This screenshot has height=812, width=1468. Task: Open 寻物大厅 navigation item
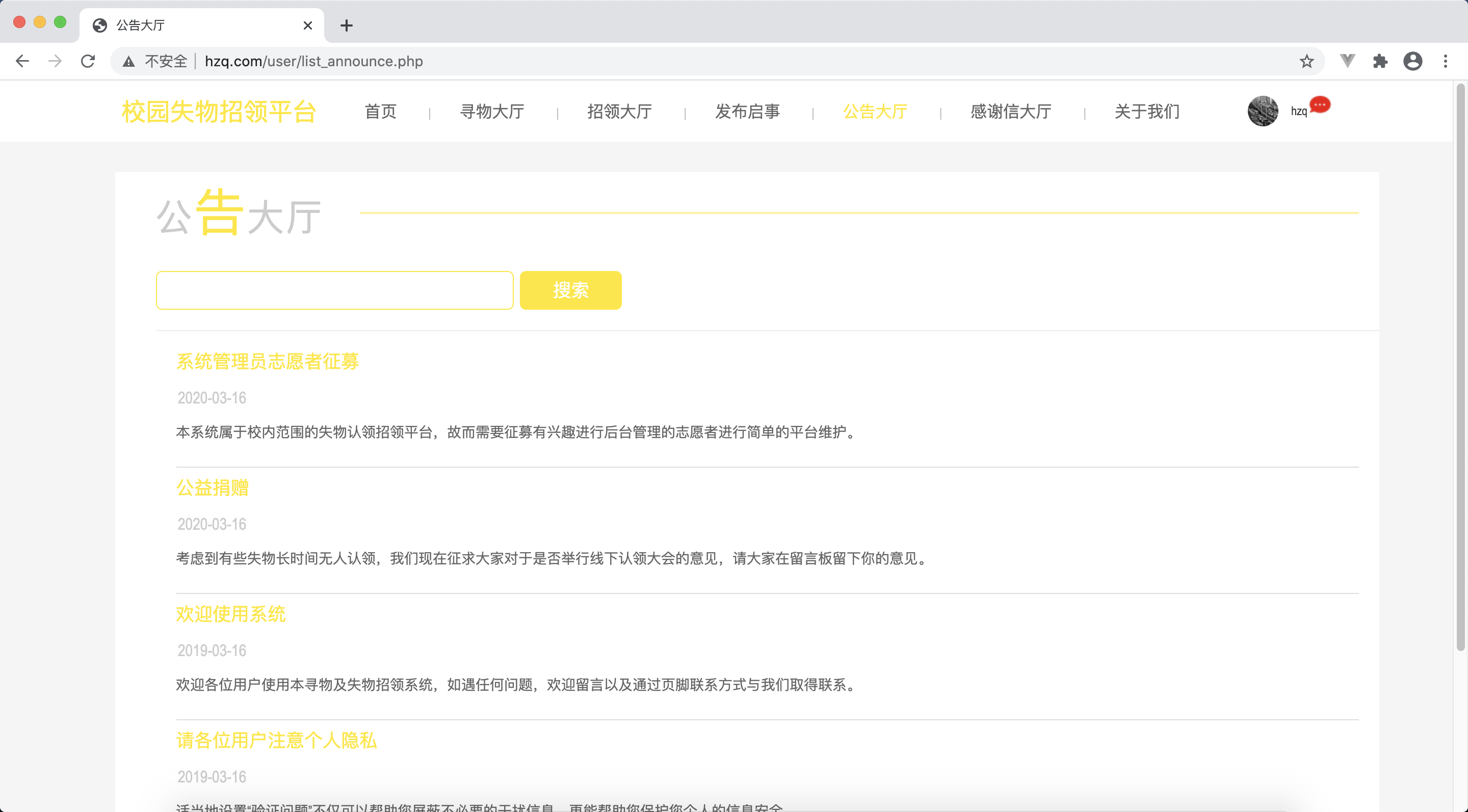pos(492,112)
